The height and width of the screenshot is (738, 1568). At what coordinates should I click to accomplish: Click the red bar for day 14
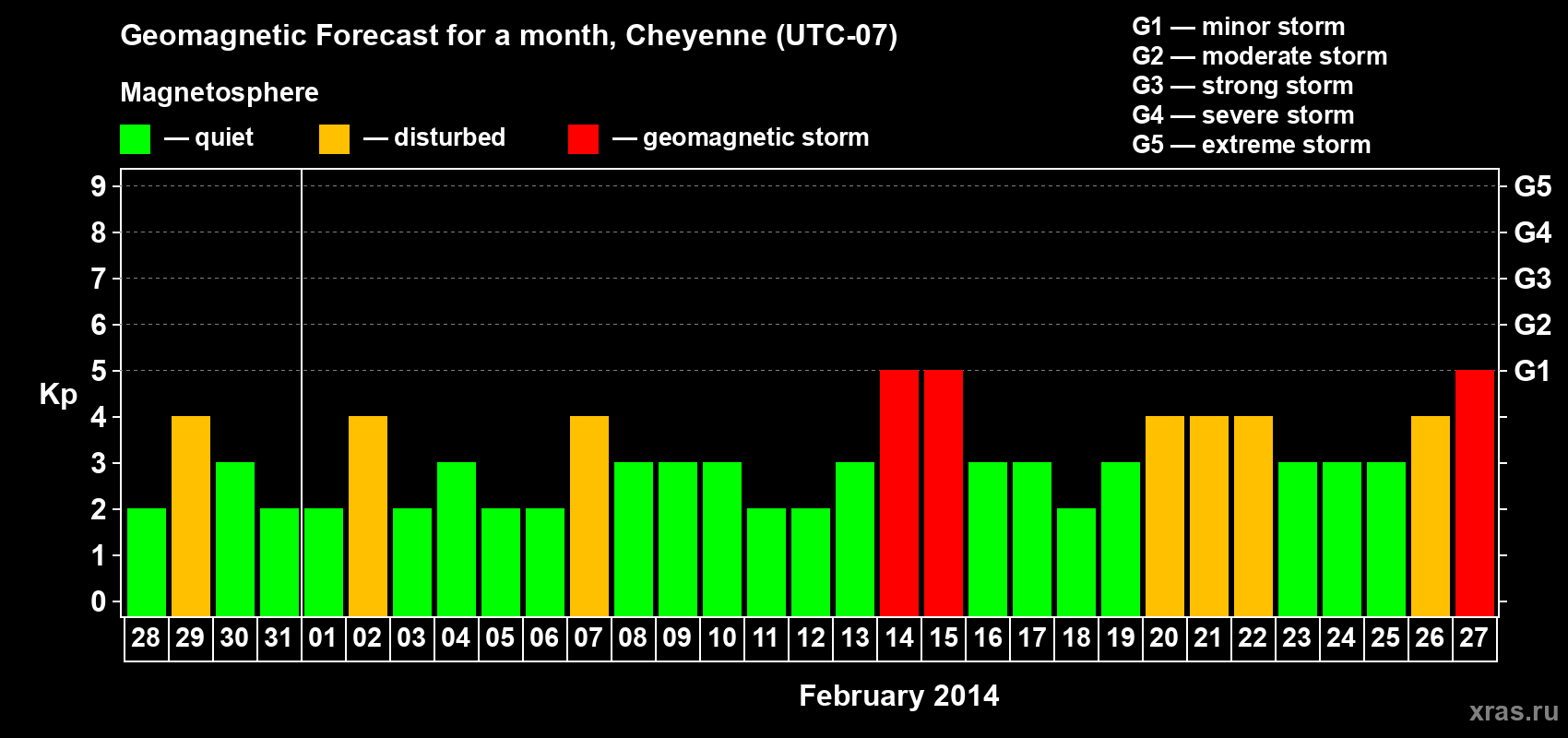click(899, 494)
